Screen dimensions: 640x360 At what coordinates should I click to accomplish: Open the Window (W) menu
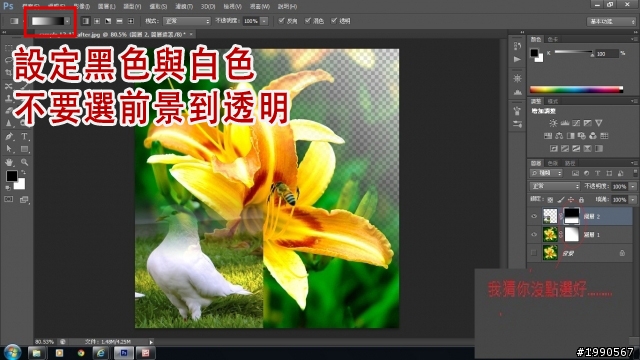(x=260, y=7)
